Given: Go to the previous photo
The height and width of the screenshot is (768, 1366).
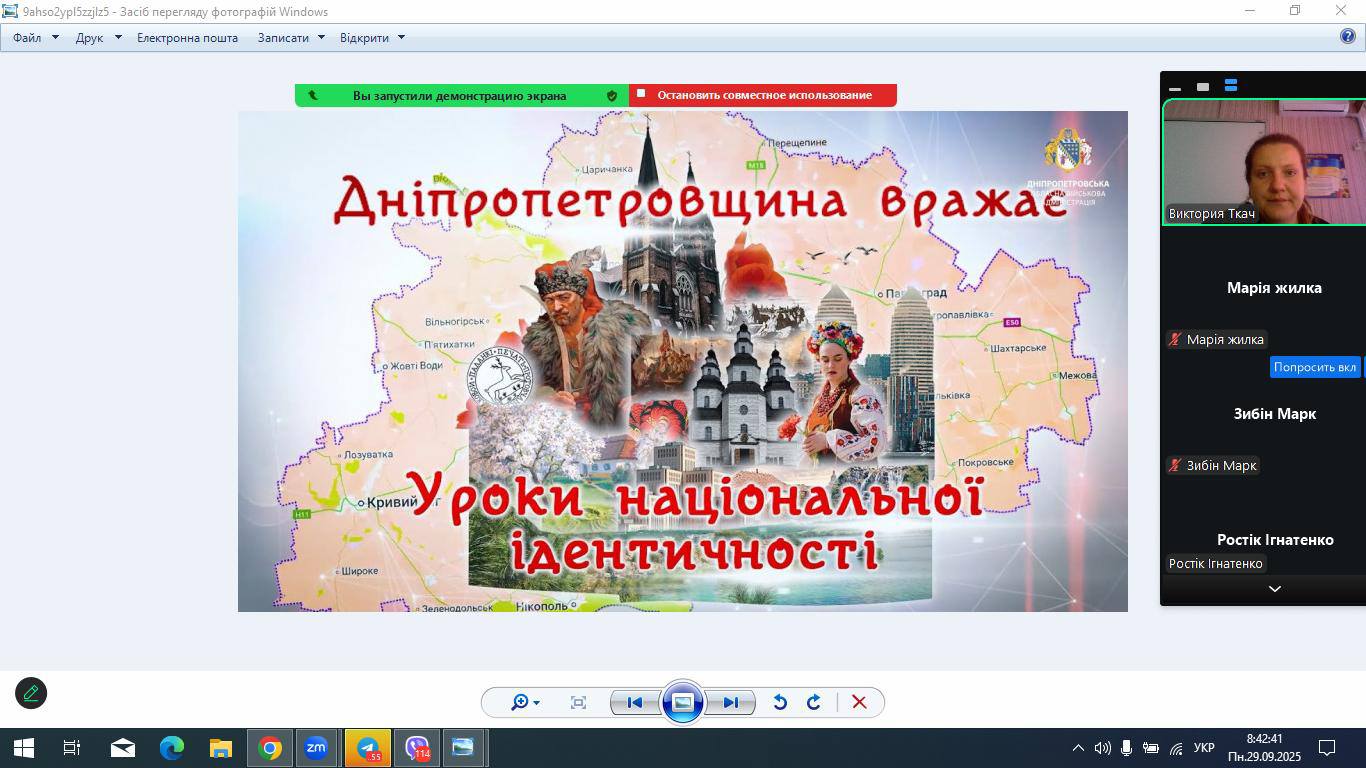Looking at the screenshot, I should tap(634, 702).
